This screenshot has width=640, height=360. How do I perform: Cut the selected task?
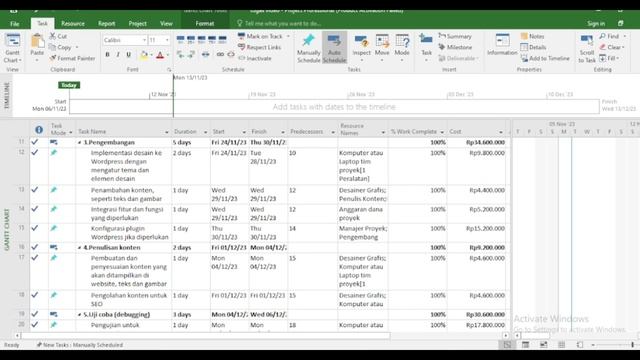pos(58,36)
